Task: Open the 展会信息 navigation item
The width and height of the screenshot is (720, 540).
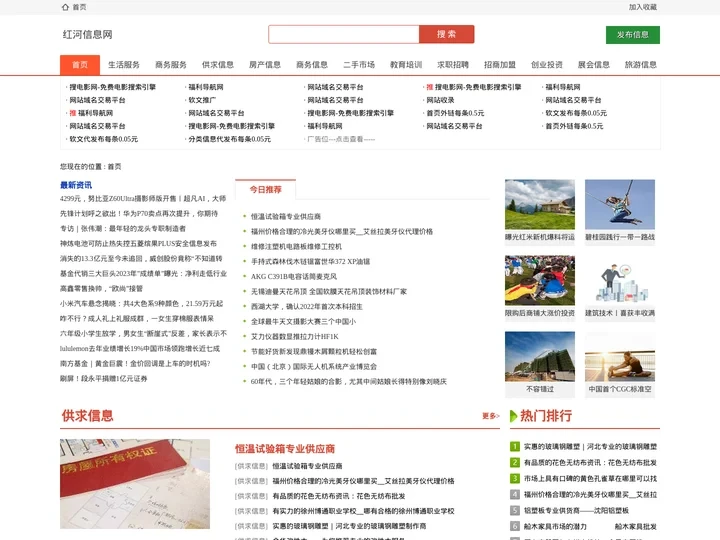Action: 594,65
